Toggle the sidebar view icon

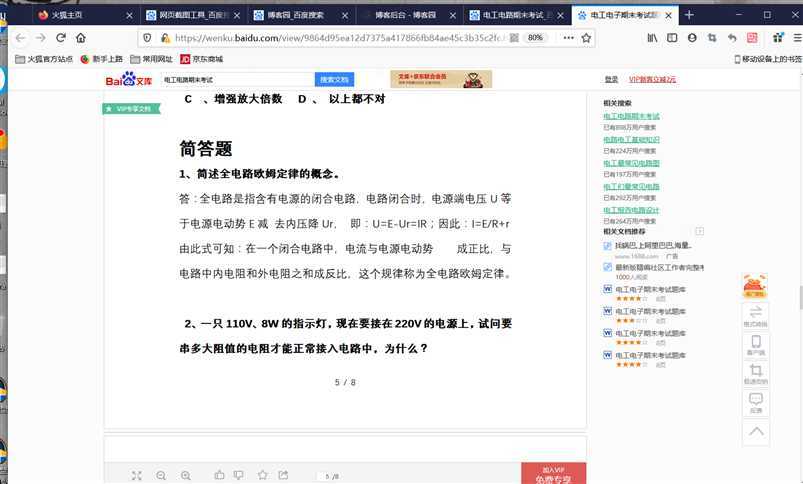click(x=672, y=38)
